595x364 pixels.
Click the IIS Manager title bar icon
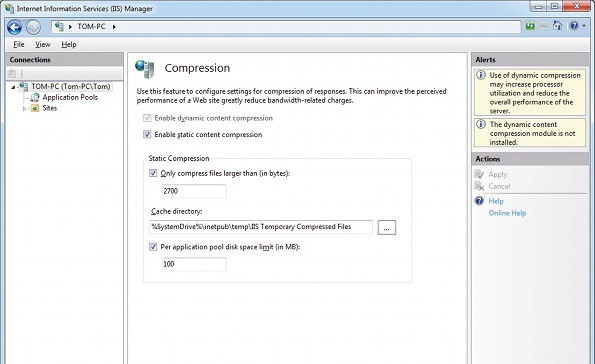(9, 8)
